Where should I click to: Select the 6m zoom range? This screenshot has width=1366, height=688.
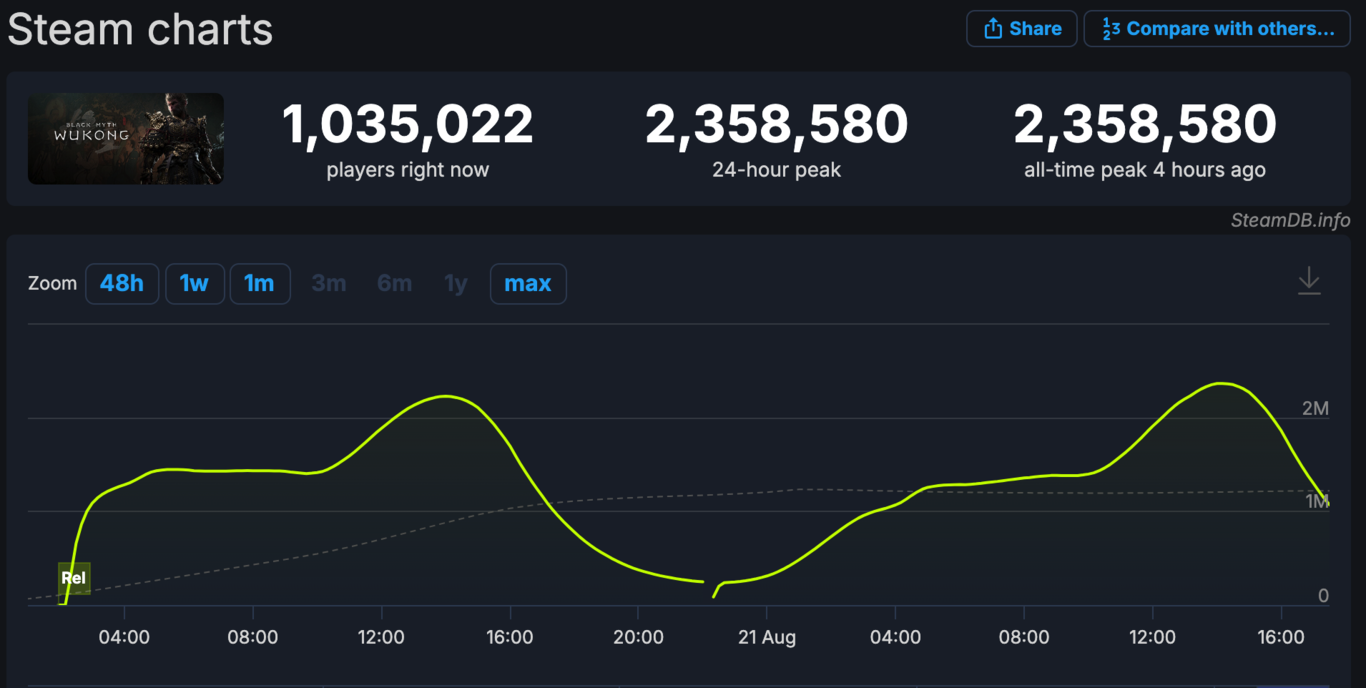click(394, 284)
